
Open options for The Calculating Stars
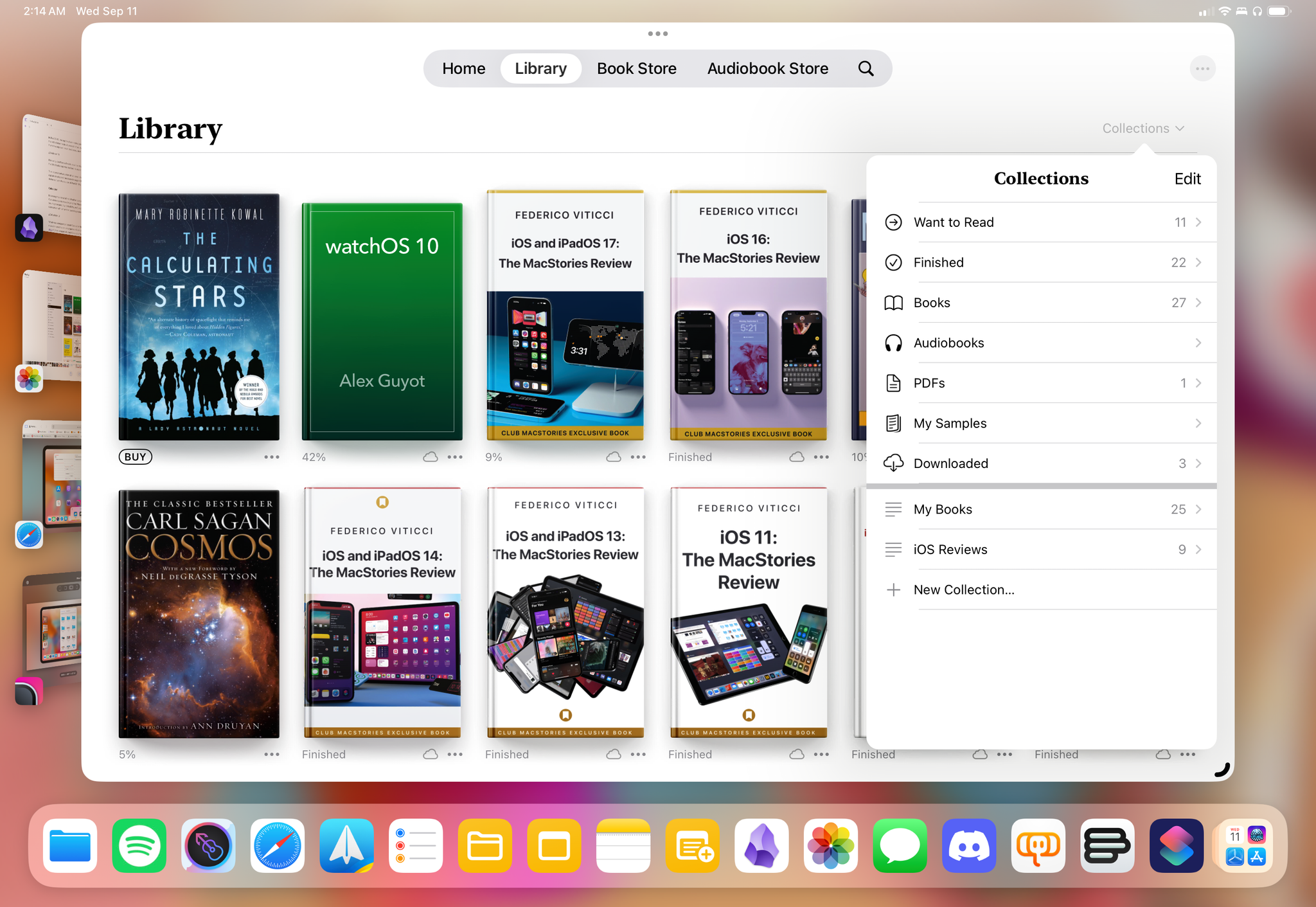272,457
